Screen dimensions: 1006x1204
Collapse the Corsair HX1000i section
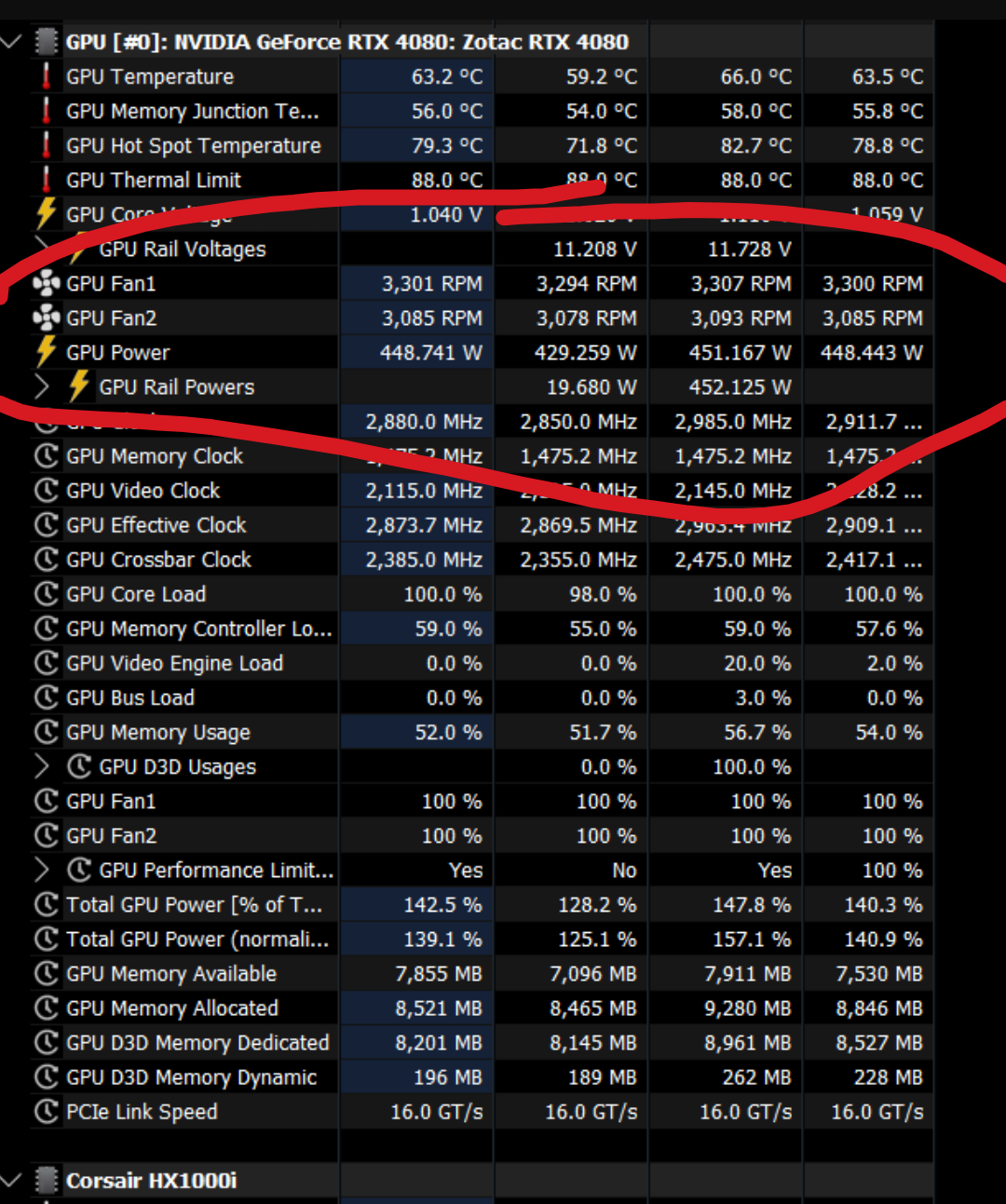(11, 1181)
